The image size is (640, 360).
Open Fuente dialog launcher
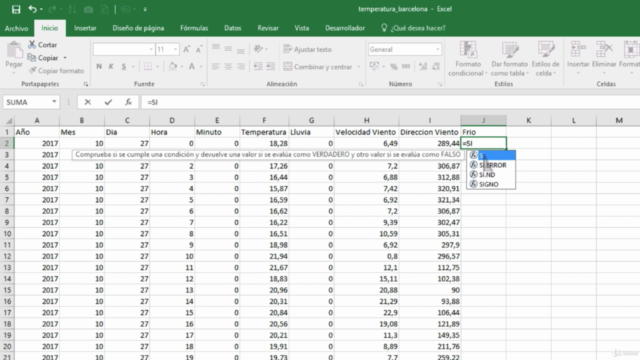202,84
